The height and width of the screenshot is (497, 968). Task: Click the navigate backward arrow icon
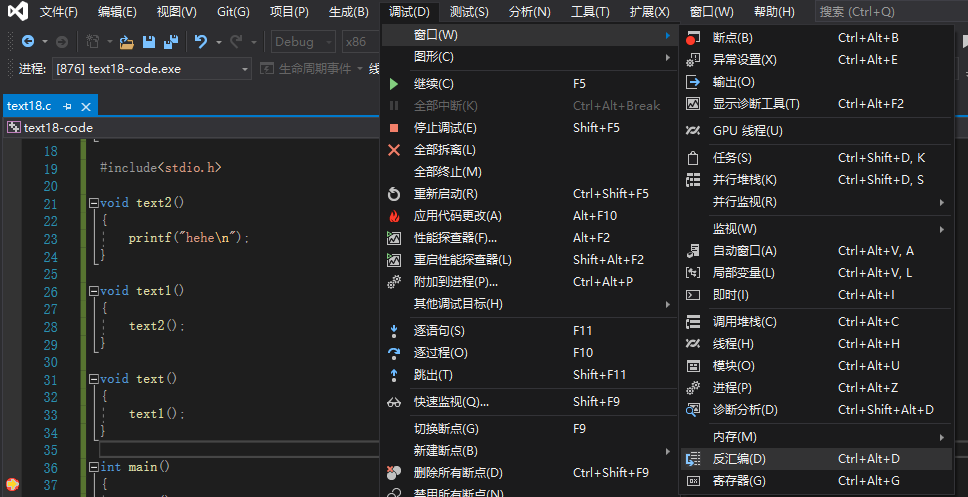[28, 42]
